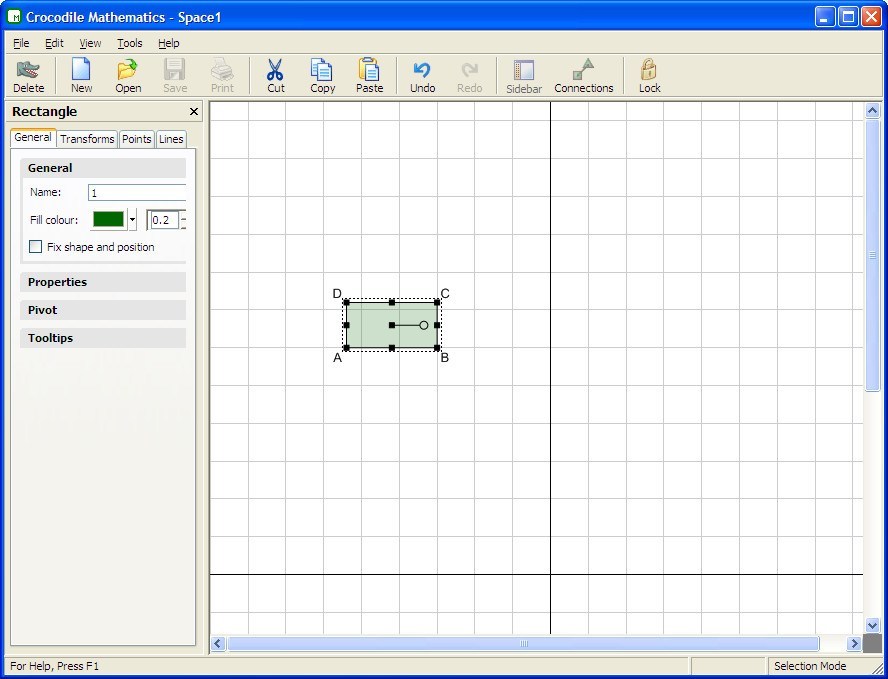Lock the selected rectangle
Screen dimensions: 888x679
tap(649, 75)
